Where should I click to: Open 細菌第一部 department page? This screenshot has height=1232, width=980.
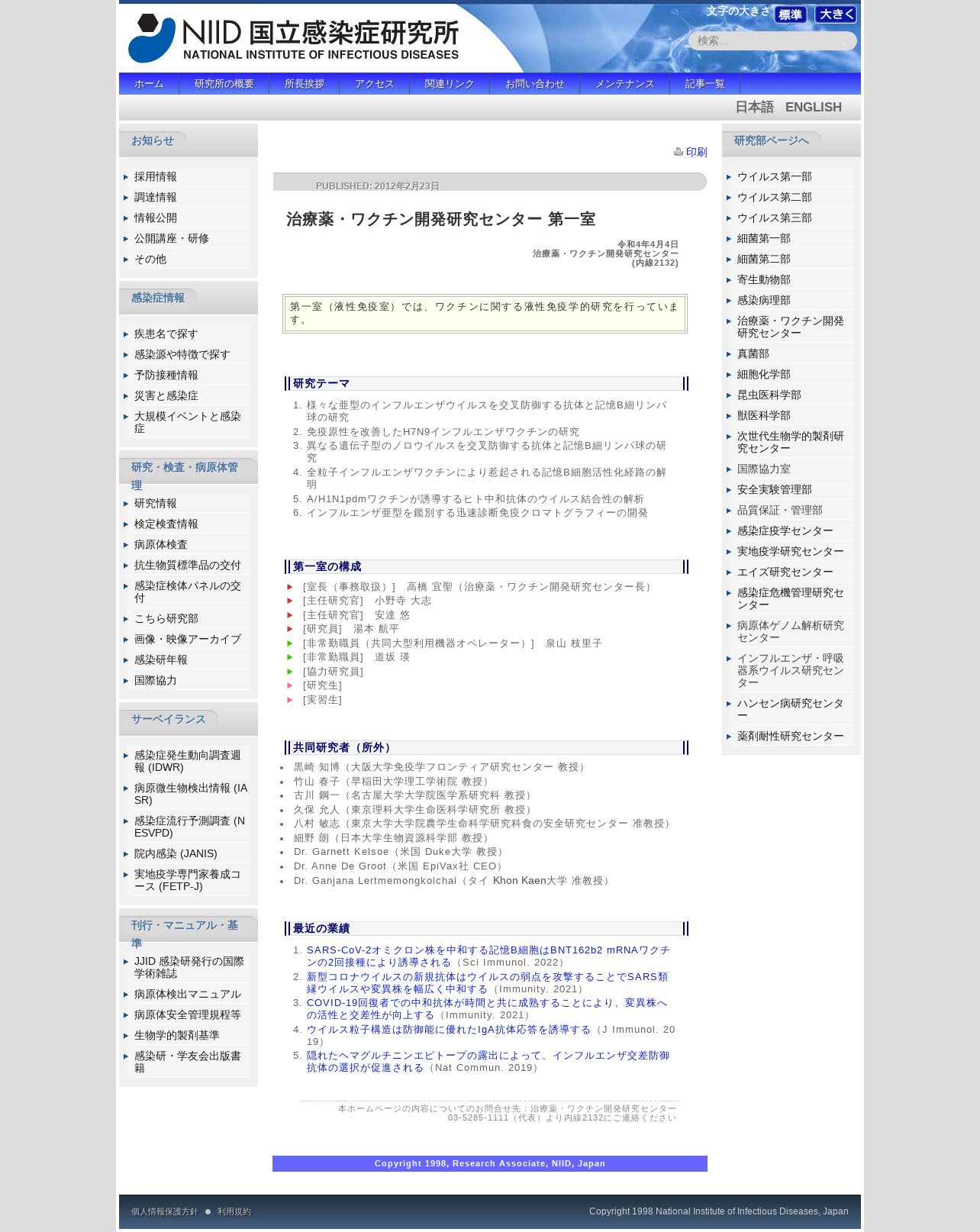[764, 239]
